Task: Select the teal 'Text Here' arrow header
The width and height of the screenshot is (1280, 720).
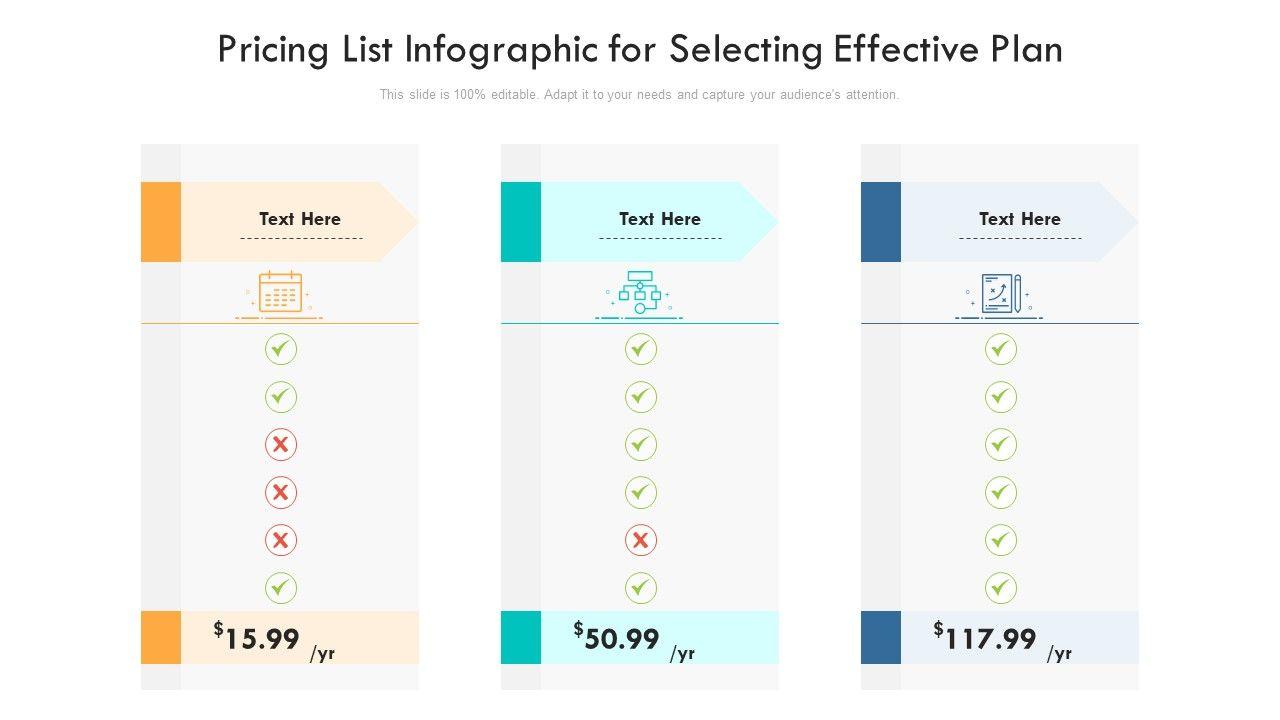Action: [659, 220]
